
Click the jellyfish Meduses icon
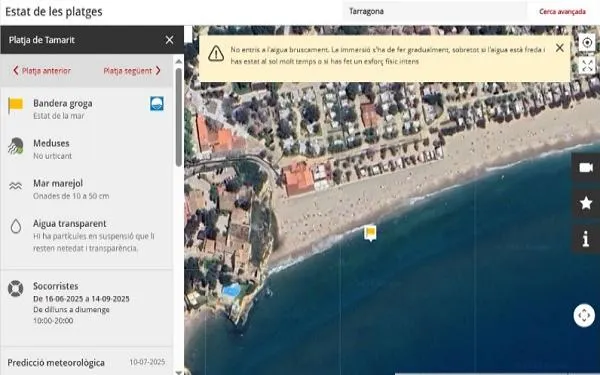tap(16, 146)
